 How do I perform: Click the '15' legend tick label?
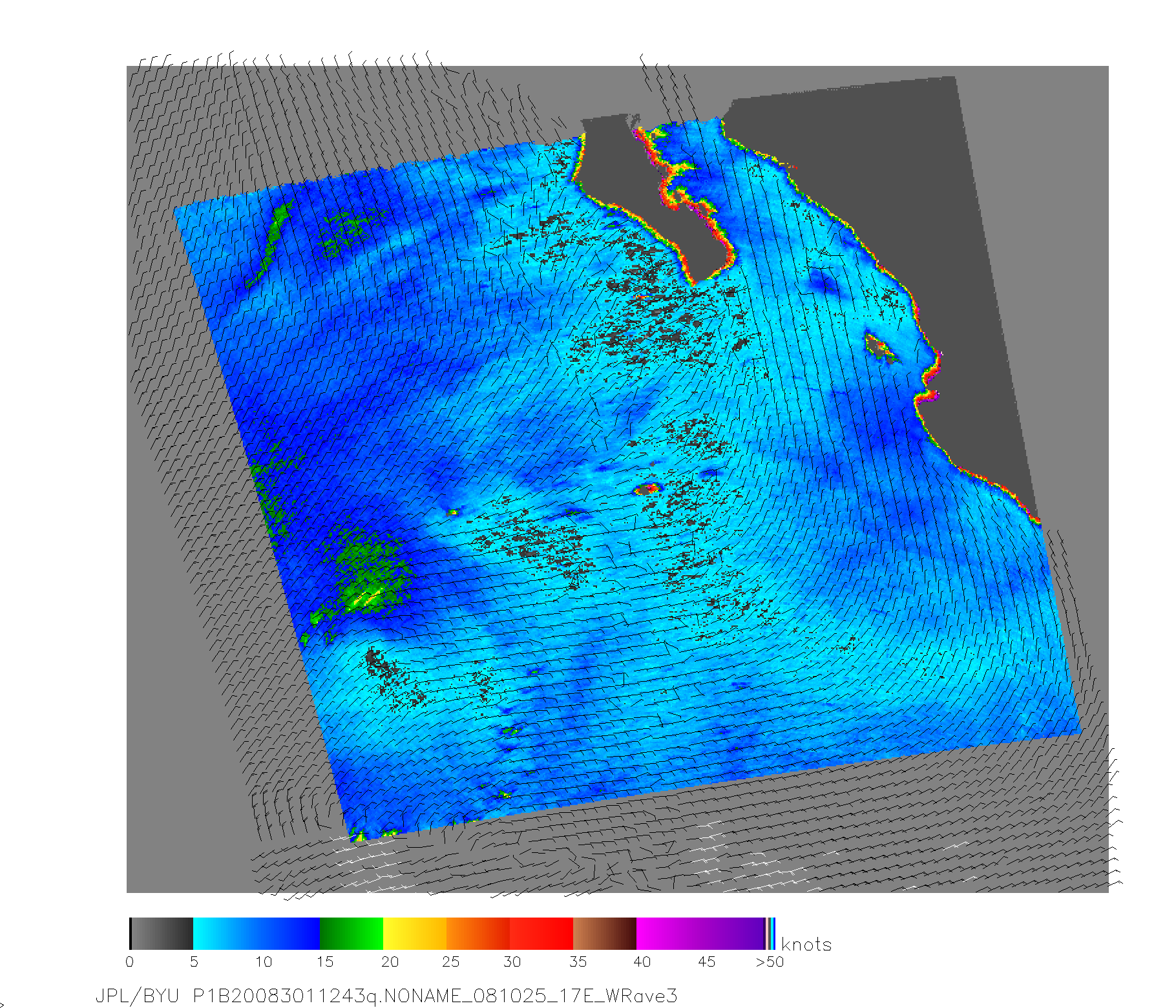[325, 962]
